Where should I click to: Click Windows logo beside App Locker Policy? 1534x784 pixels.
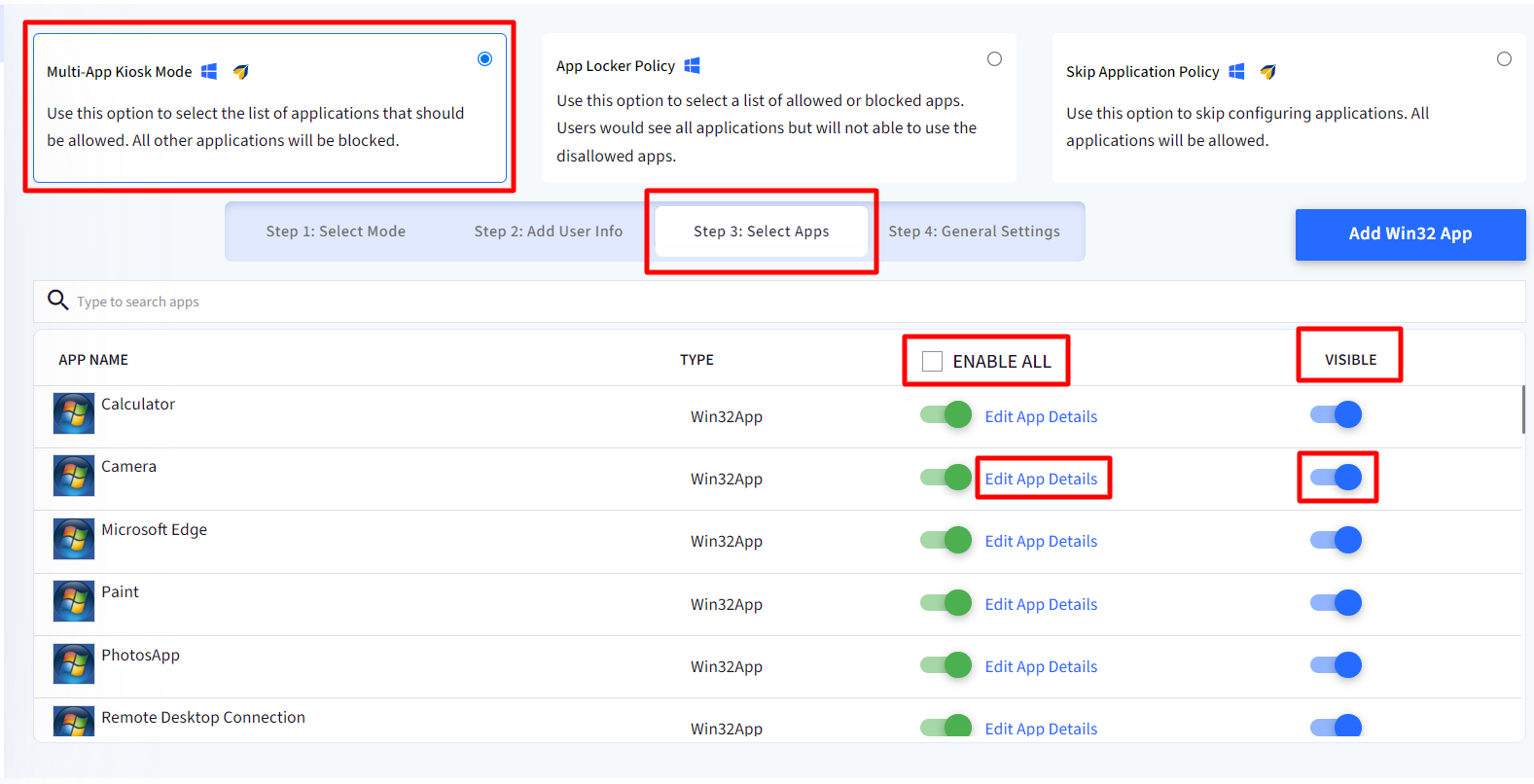click(x=693, y=65)
